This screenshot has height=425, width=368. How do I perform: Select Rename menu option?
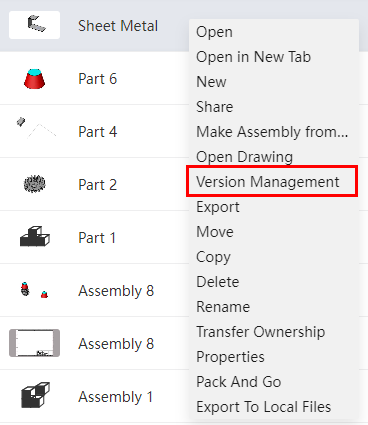pyautogui.click(x=223, y=307)
